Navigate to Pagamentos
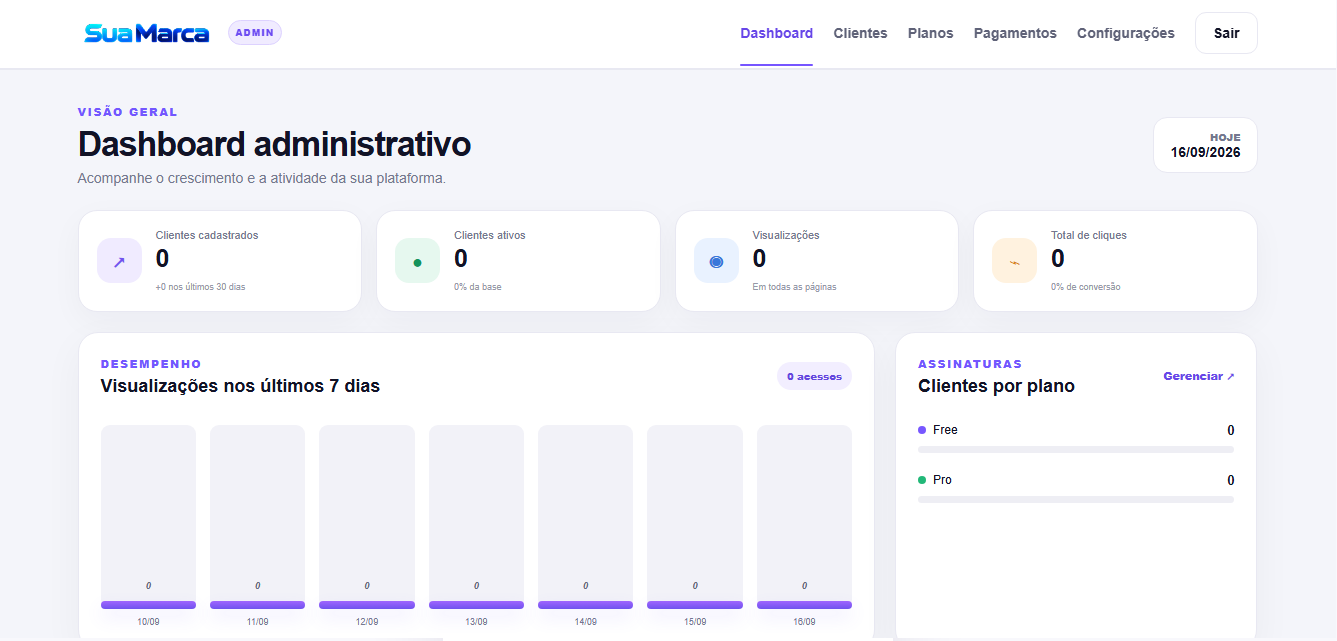 click(x=1015, y=33)
